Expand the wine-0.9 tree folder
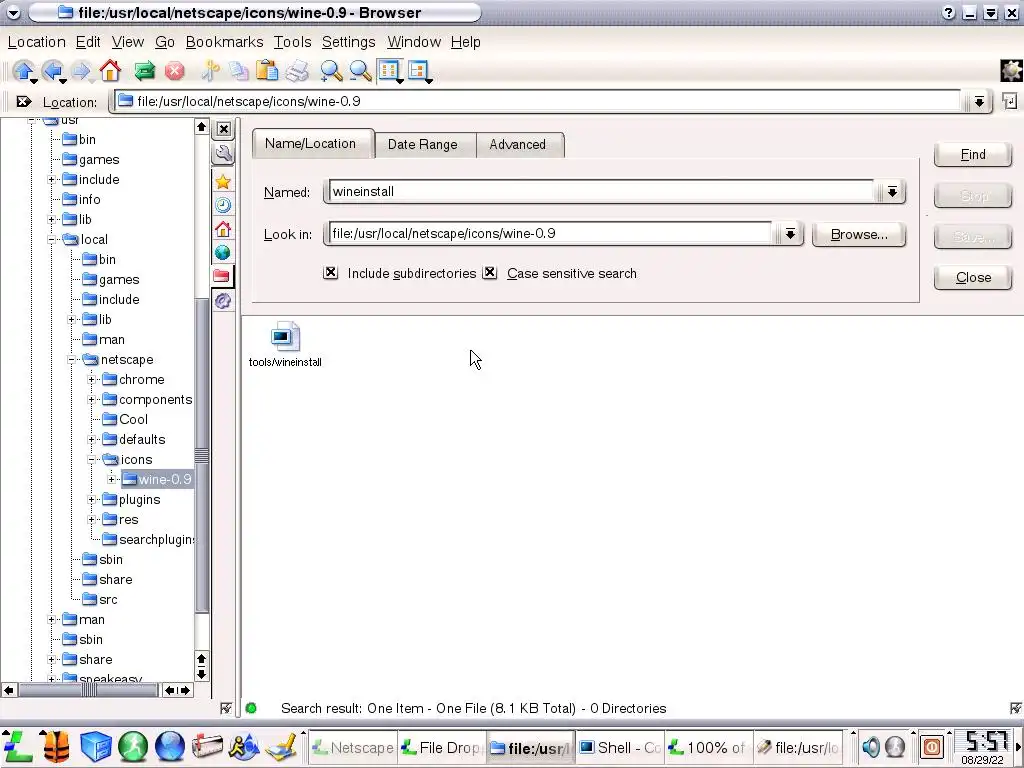1024x768 pixels. (x=112, y=479)
